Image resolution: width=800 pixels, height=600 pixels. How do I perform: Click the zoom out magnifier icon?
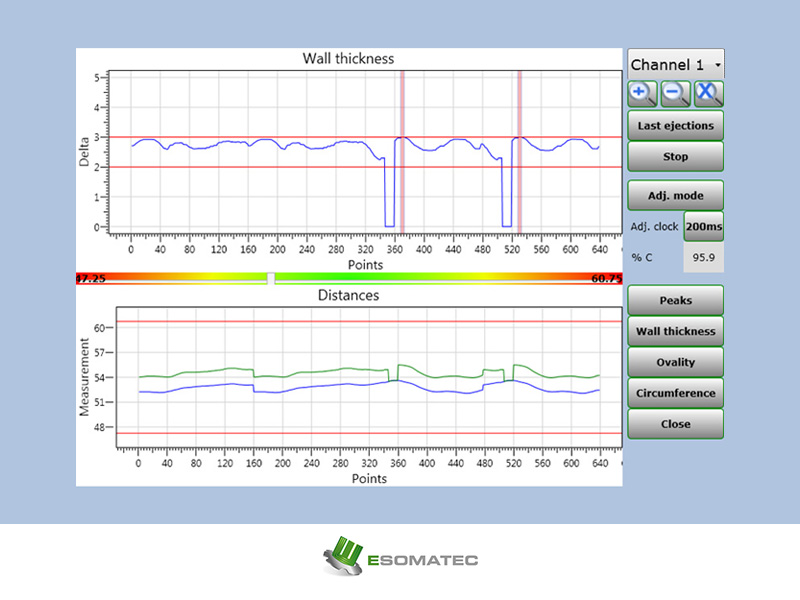coord(675,94)
